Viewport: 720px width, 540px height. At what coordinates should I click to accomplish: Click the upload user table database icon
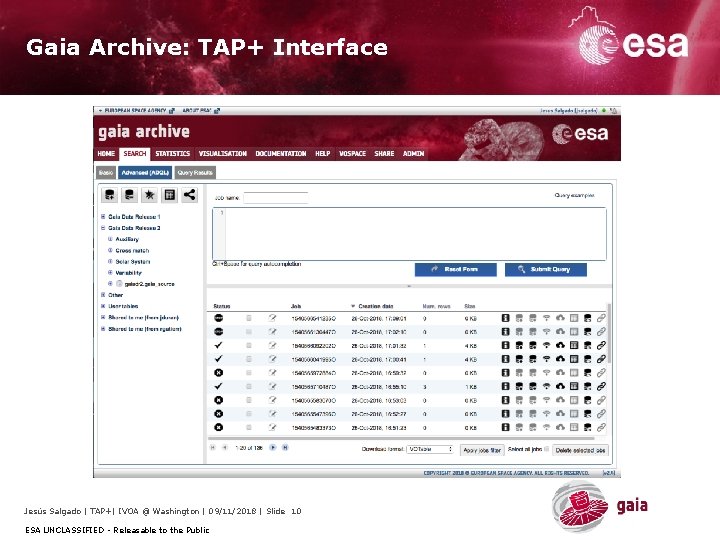coord(109,195)
